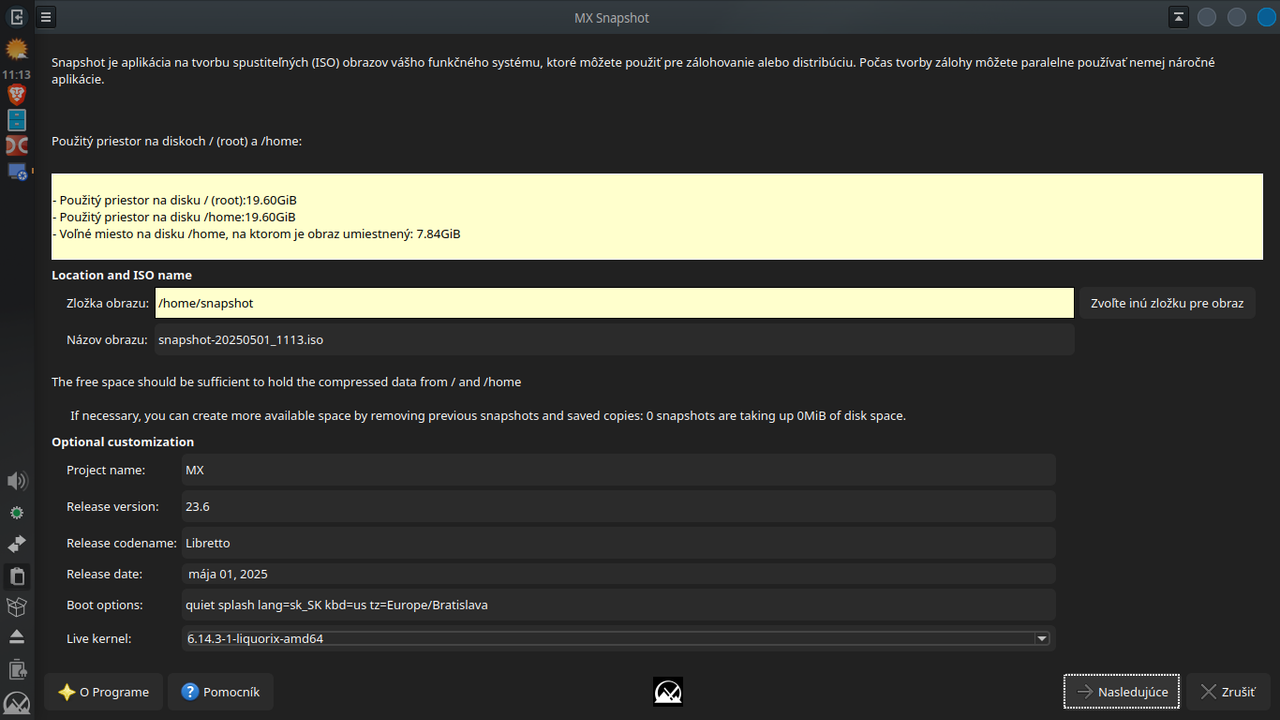Screen dimensions: 1280x720
Task: Click Zvoľte inú zložku pre obraz button
Action: (1167, 303)
